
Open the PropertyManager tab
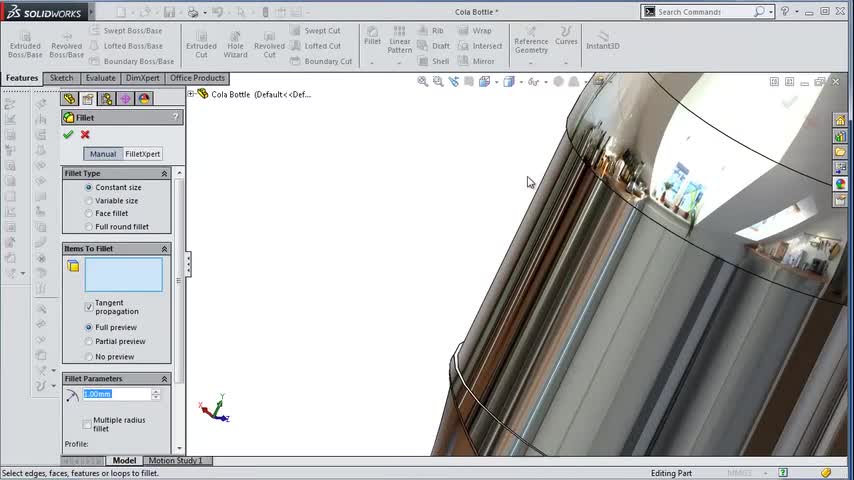(x=88, y=99)
